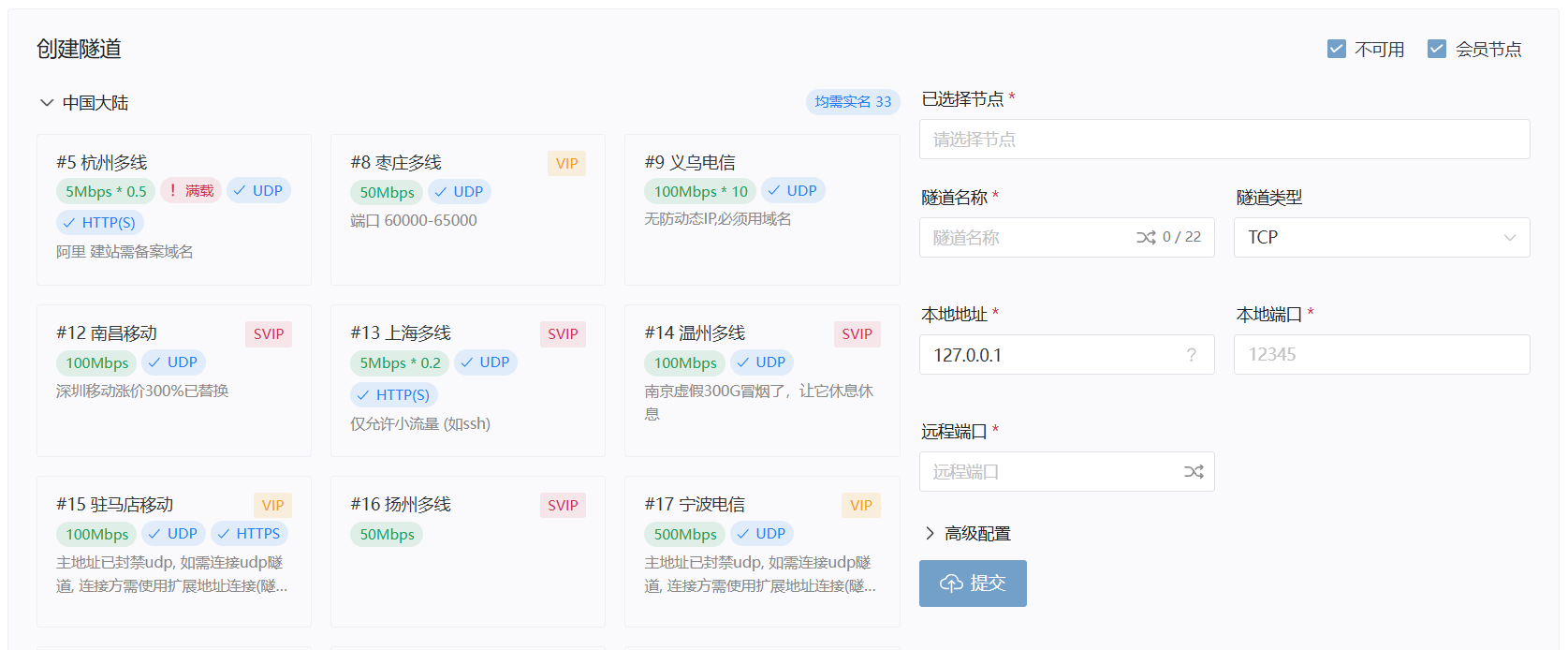The width and height of the screenshot is (1568, 650).
Task: Click the random shuffle icon in 远程端口 field
Action: [1194, 472]
